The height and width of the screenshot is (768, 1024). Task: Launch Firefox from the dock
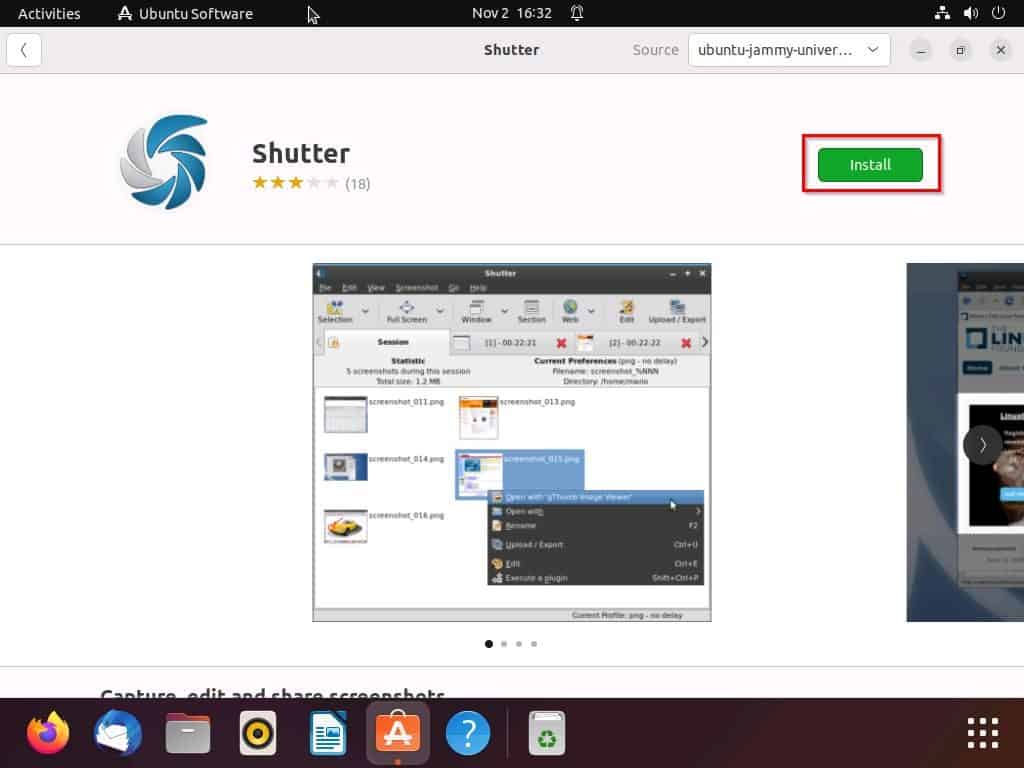tap(48, 733)
